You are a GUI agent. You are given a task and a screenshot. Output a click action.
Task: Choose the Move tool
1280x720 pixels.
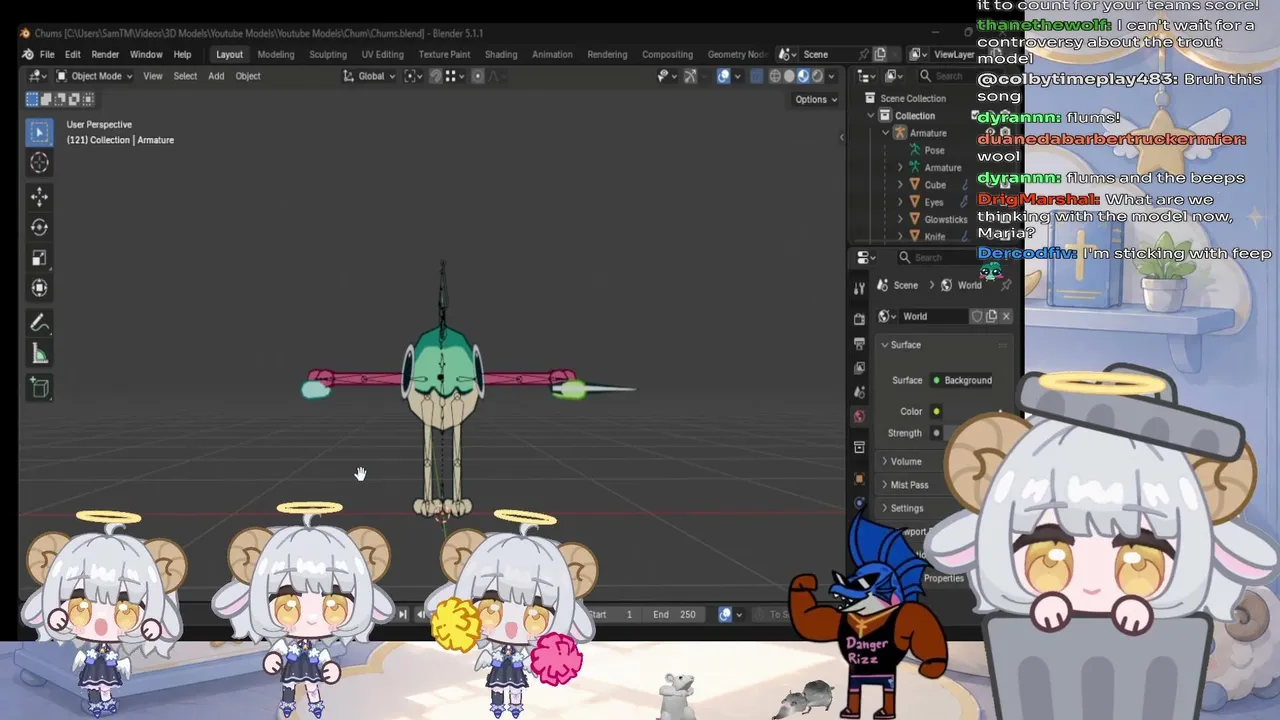[x=40, y=197]
